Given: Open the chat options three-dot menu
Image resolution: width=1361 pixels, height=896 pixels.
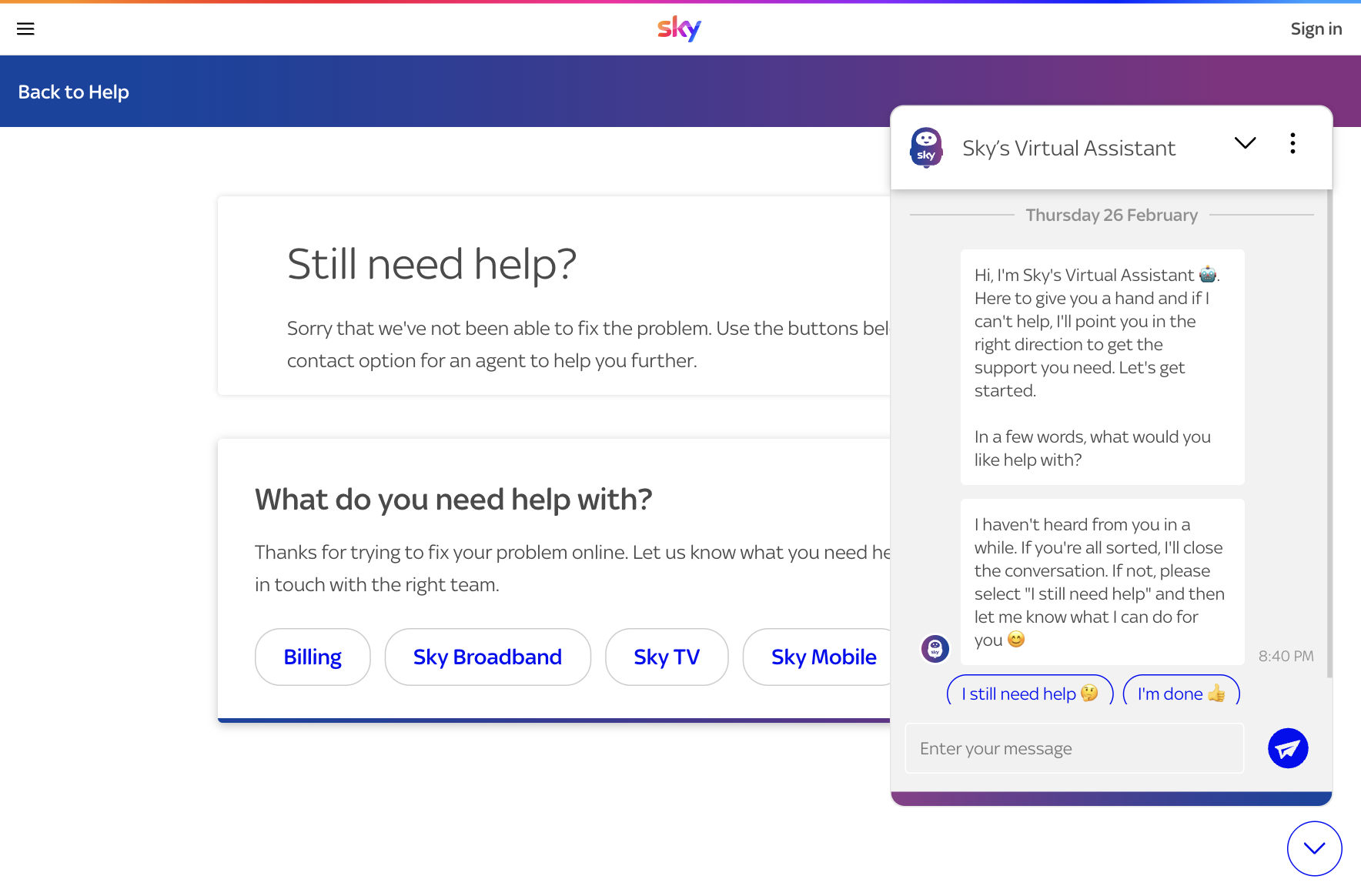Looking at the screenshot, I should [x=1292, y=143].
